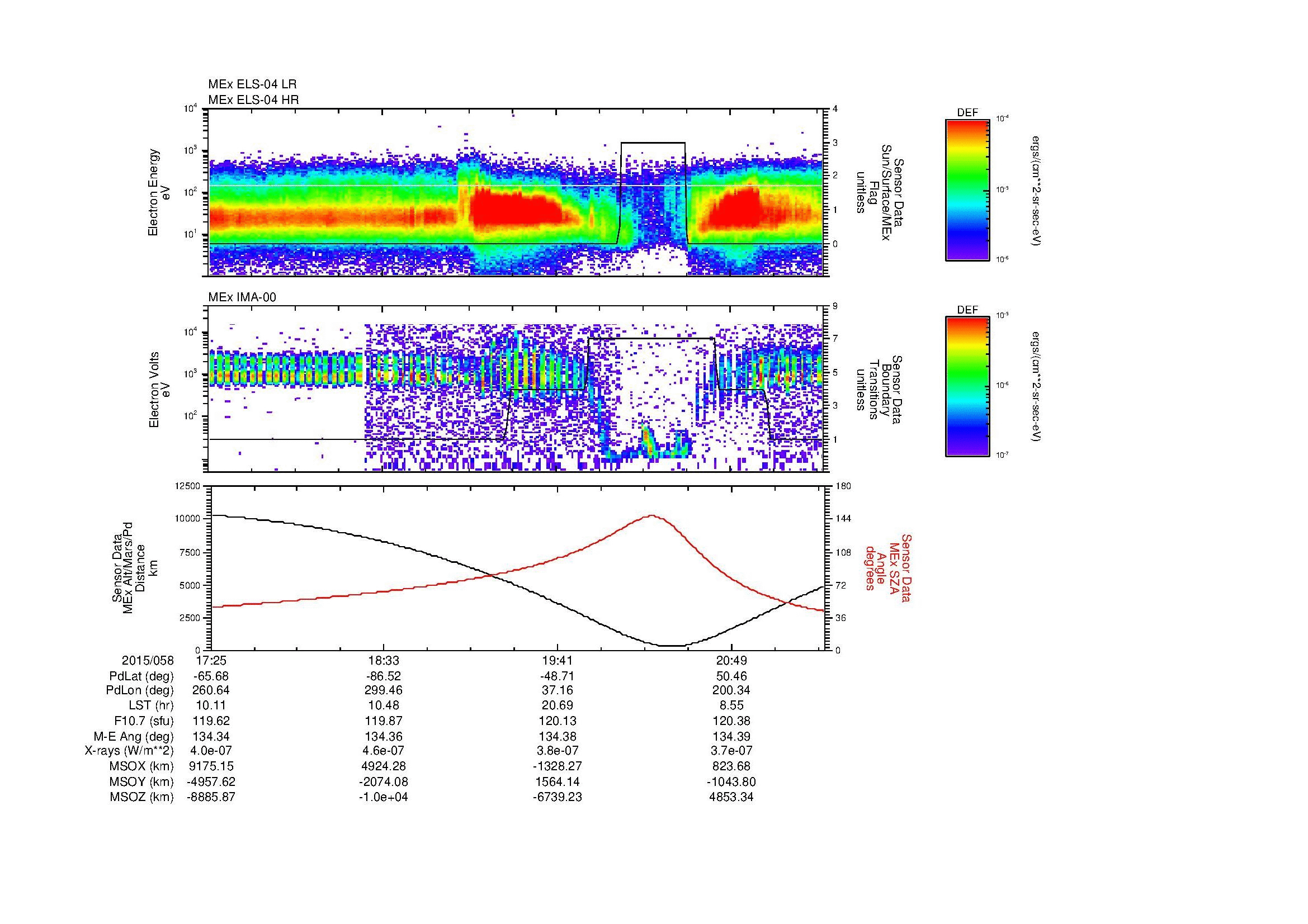Click PdLat value 50.46
The height and width of the screenshot is (924, 1308).
click(731, 676)
